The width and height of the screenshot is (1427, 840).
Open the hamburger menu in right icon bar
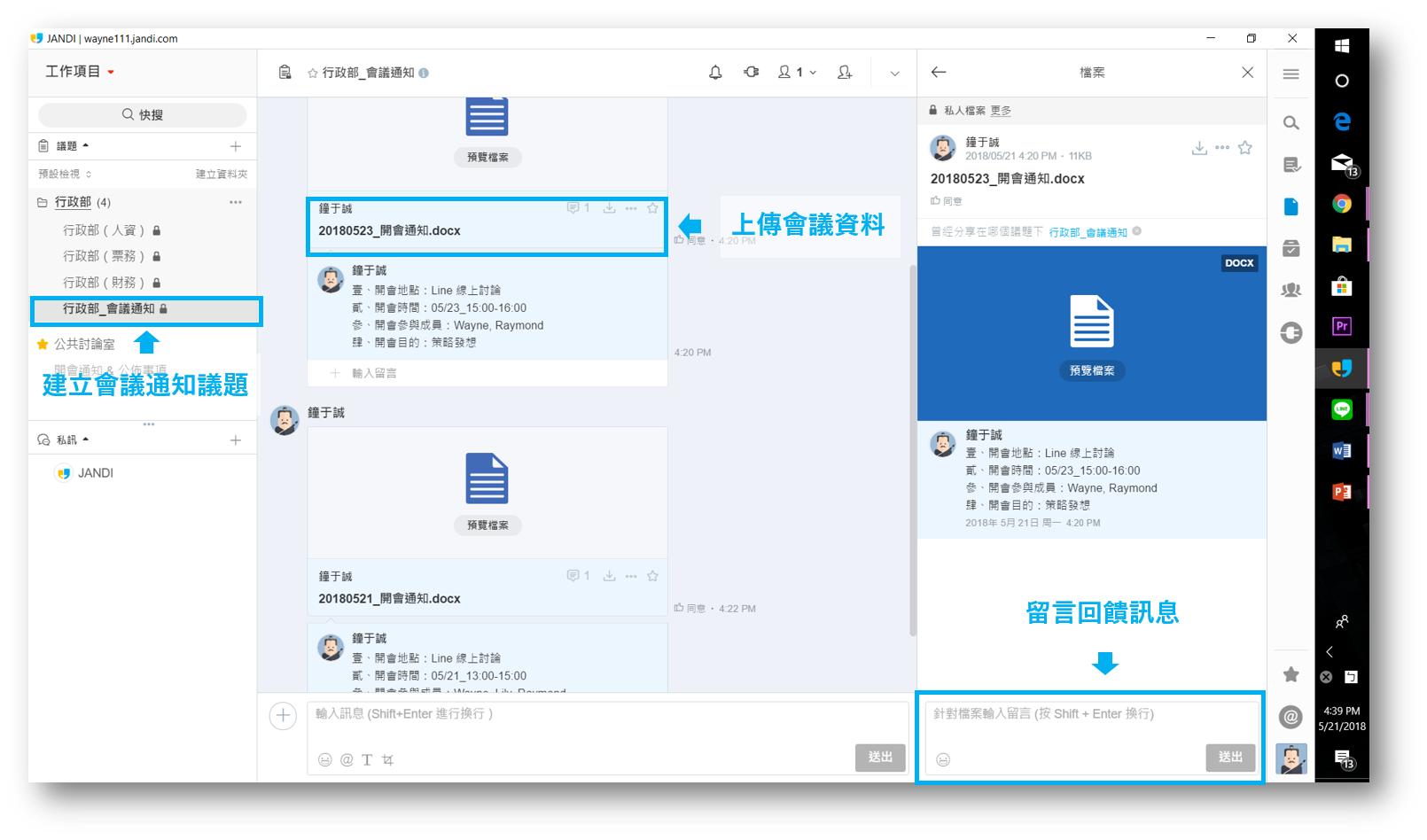tap(1291, 74)
